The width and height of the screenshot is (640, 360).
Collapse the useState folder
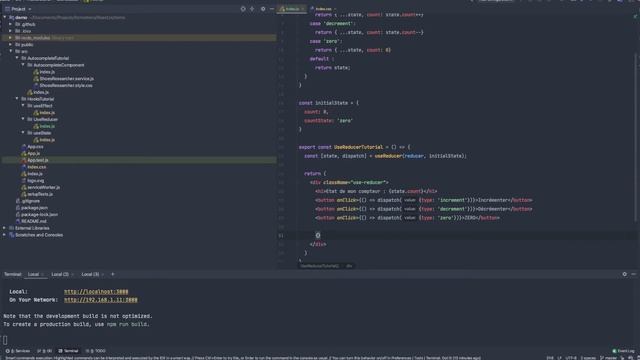click(23, 133)
